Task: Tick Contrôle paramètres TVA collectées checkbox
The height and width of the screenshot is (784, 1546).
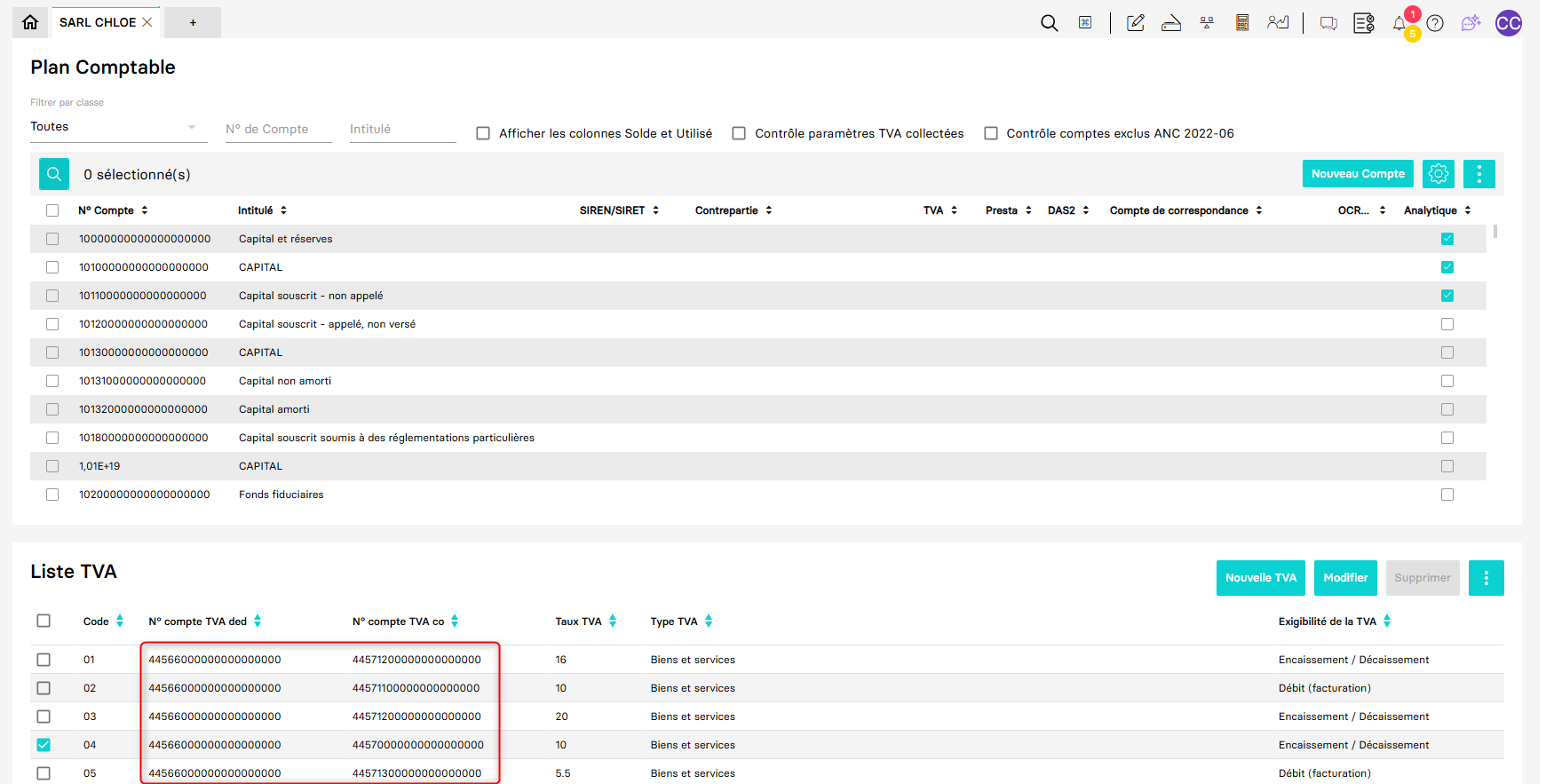Action: point(739,133)
